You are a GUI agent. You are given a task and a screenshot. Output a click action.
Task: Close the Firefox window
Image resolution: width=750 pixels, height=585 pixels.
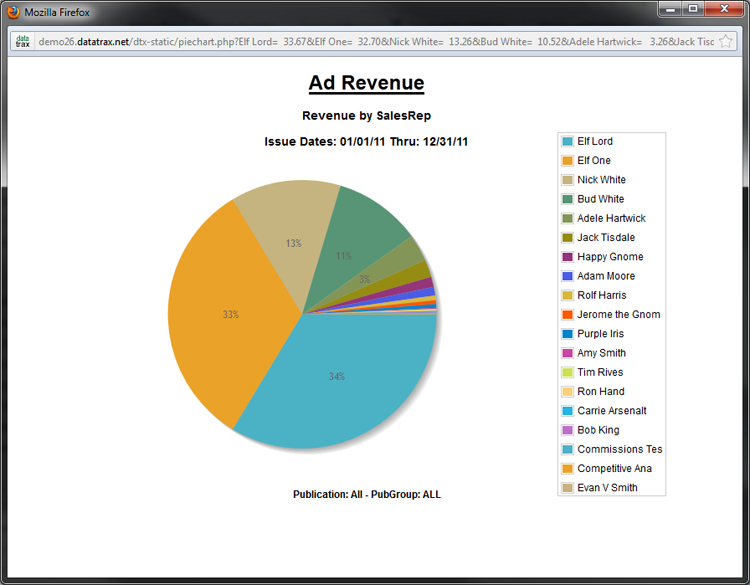[x=724, y=9]
